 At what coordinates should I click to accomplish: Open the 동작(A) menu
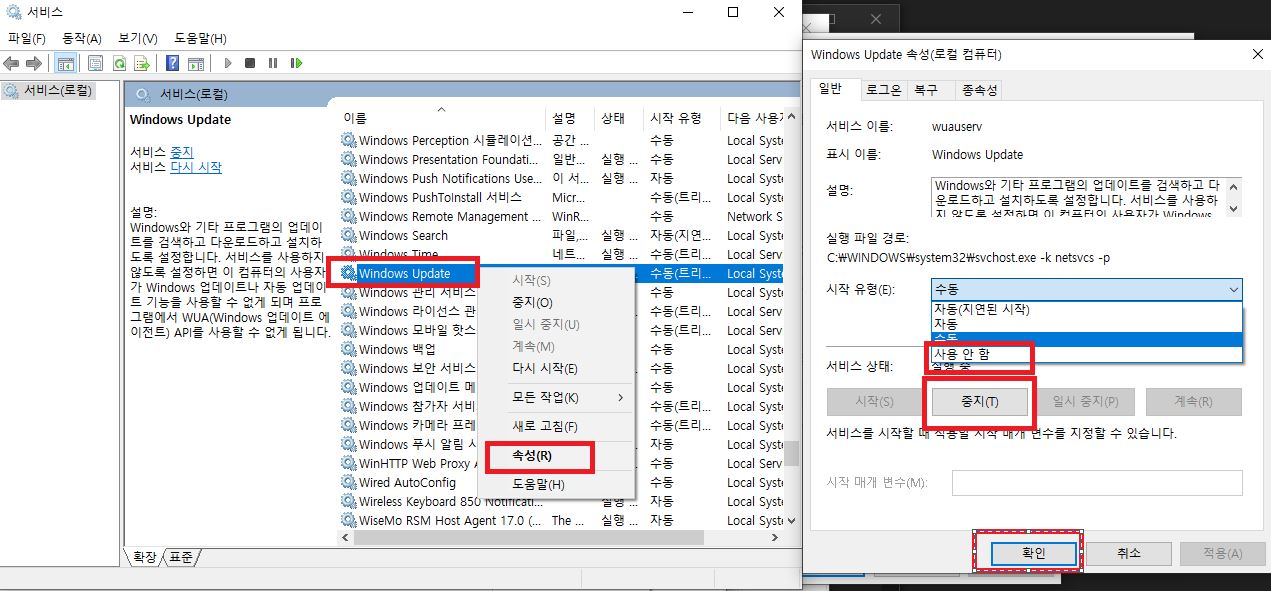(82, 39)
